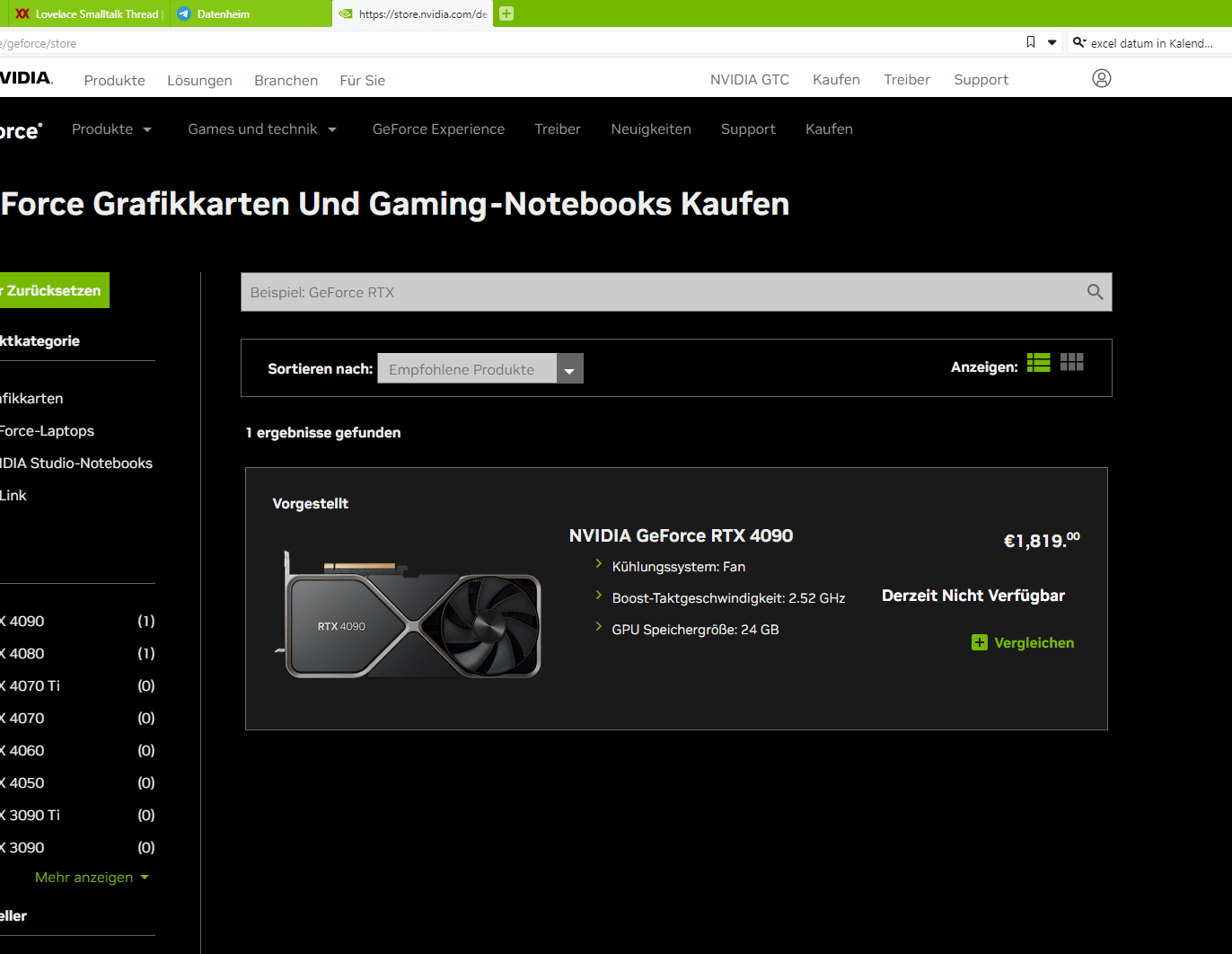Click the '1 ergebnisse gefunden' text
This screenshot has height=954, width=1232.
pos(323,432)
